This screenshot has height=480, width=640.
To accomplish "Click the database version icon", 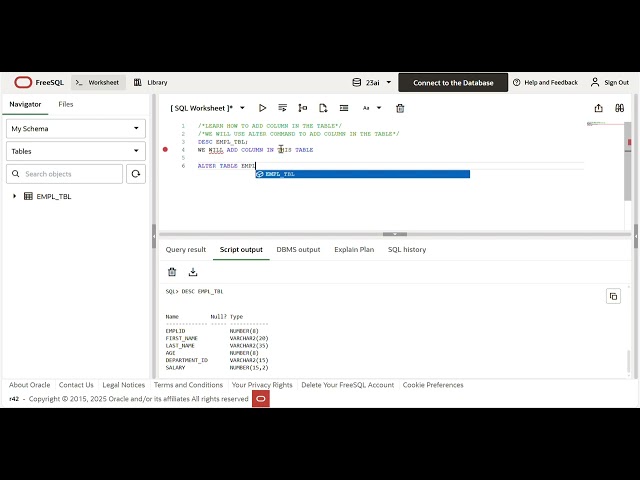I will point(356,82).
